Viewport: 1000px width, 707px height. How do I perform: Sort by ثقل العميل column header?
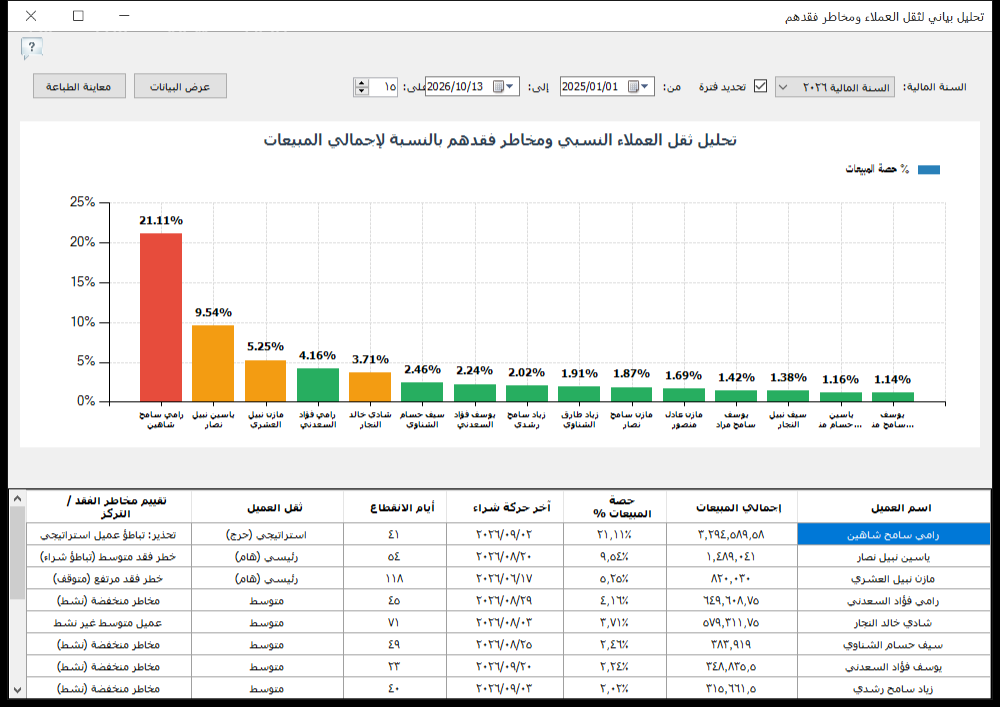click(267, 507)
